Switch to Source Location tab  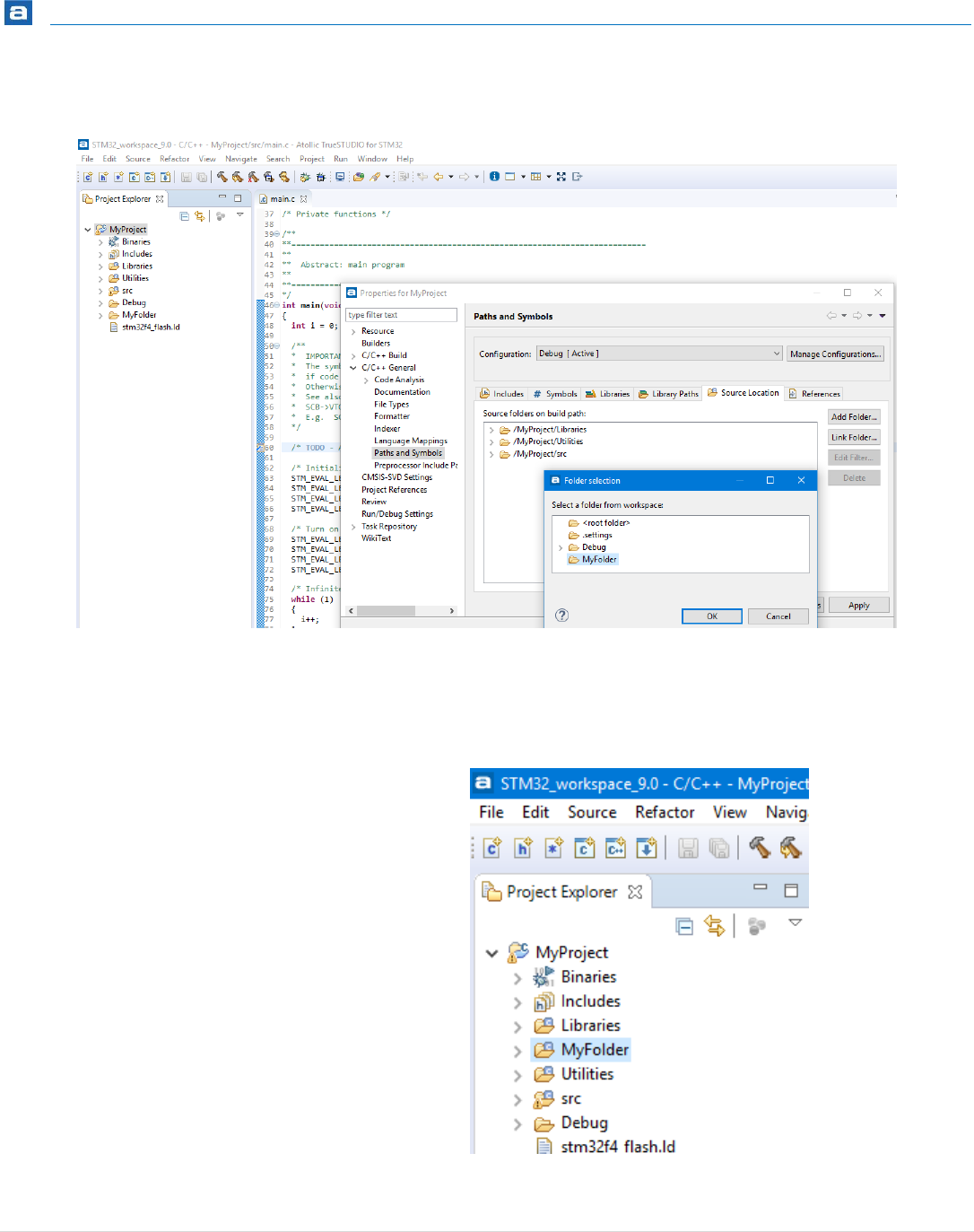(x=743, y=393)
